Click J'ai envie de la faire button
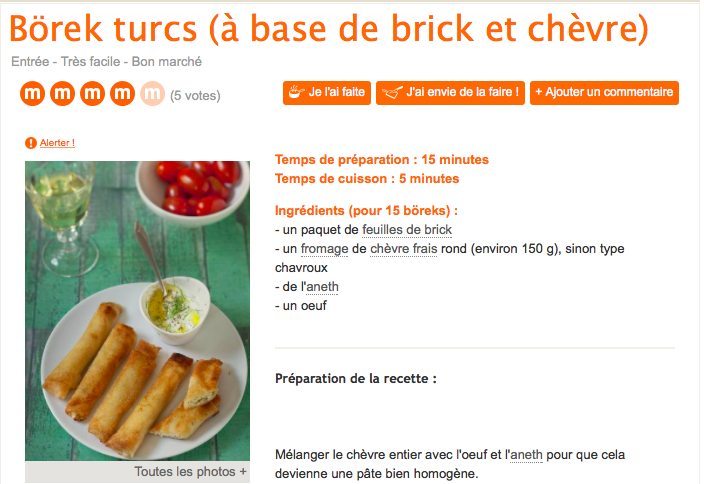The height and width of the screenshot is (484, 704). [x=450, y=92]
